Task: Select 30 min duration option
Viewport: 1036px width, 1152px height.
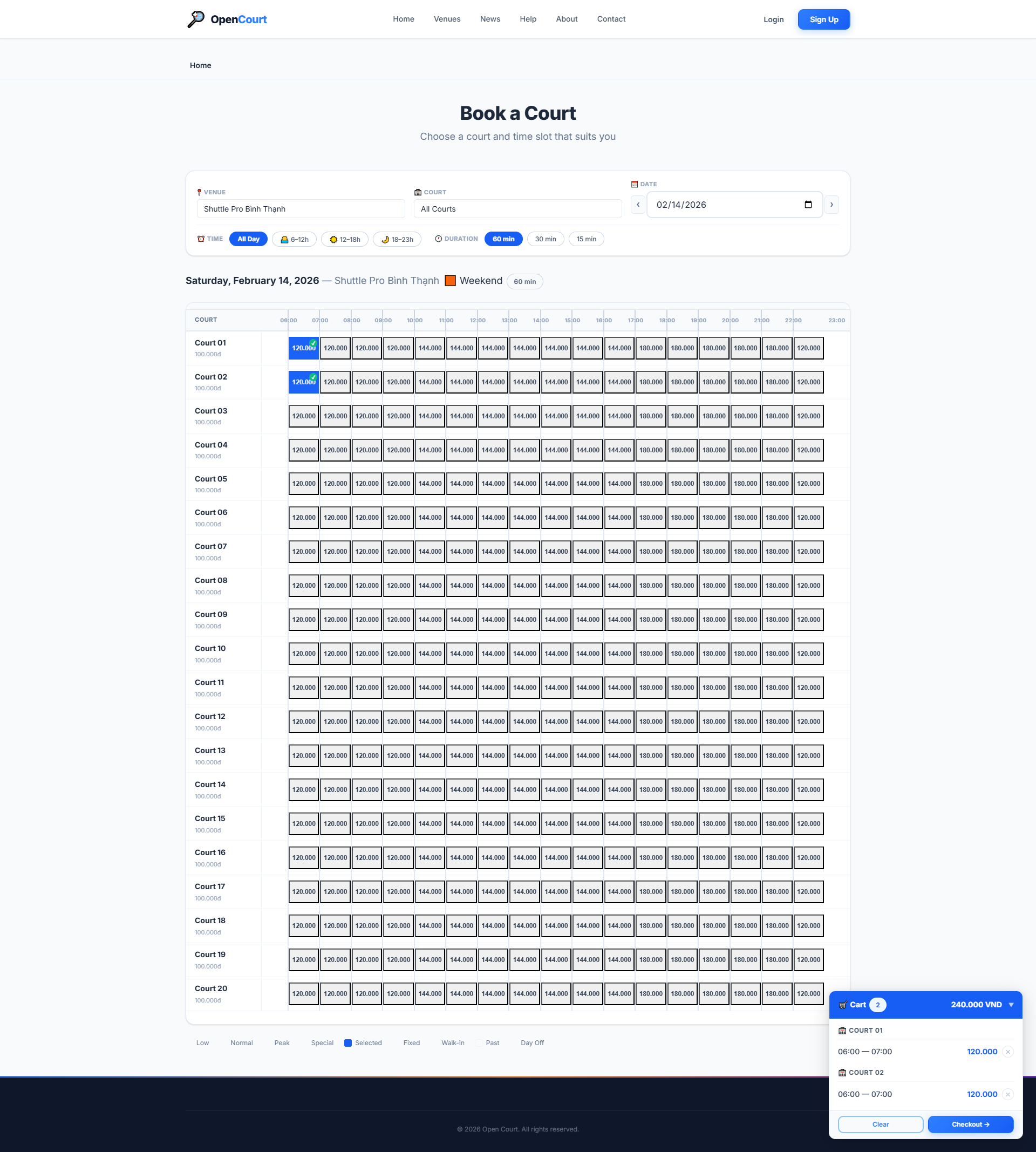Action: [545, 239]
